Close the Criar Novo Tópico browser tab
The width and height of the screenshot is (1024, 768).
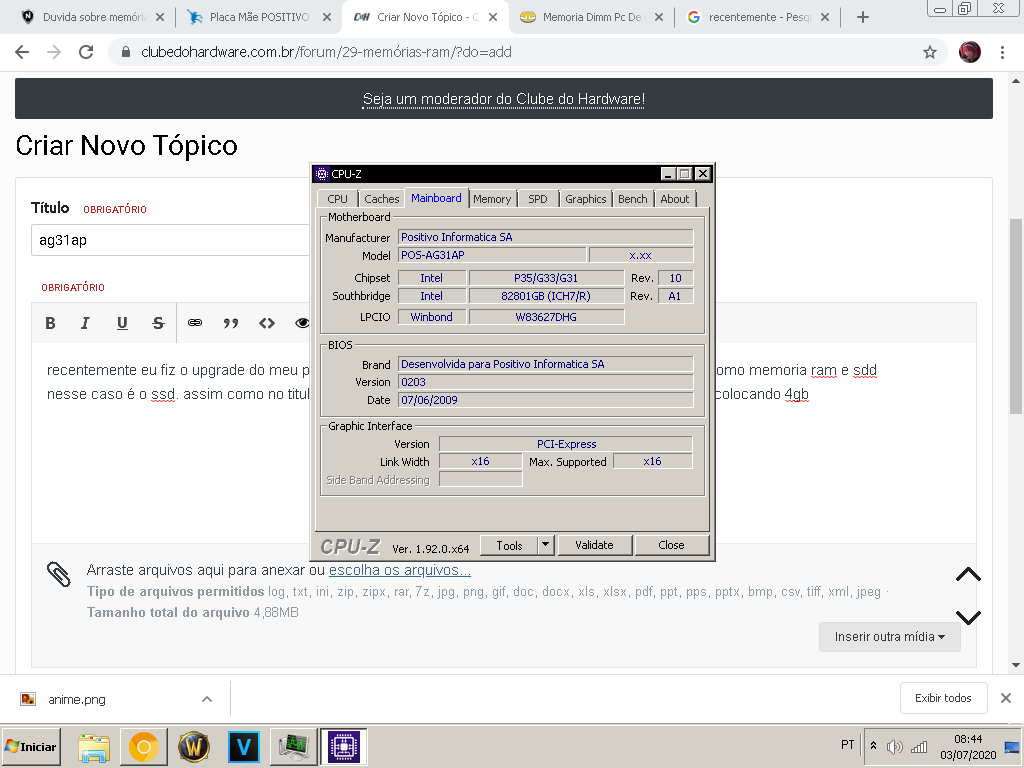click(x=493, y=17)
